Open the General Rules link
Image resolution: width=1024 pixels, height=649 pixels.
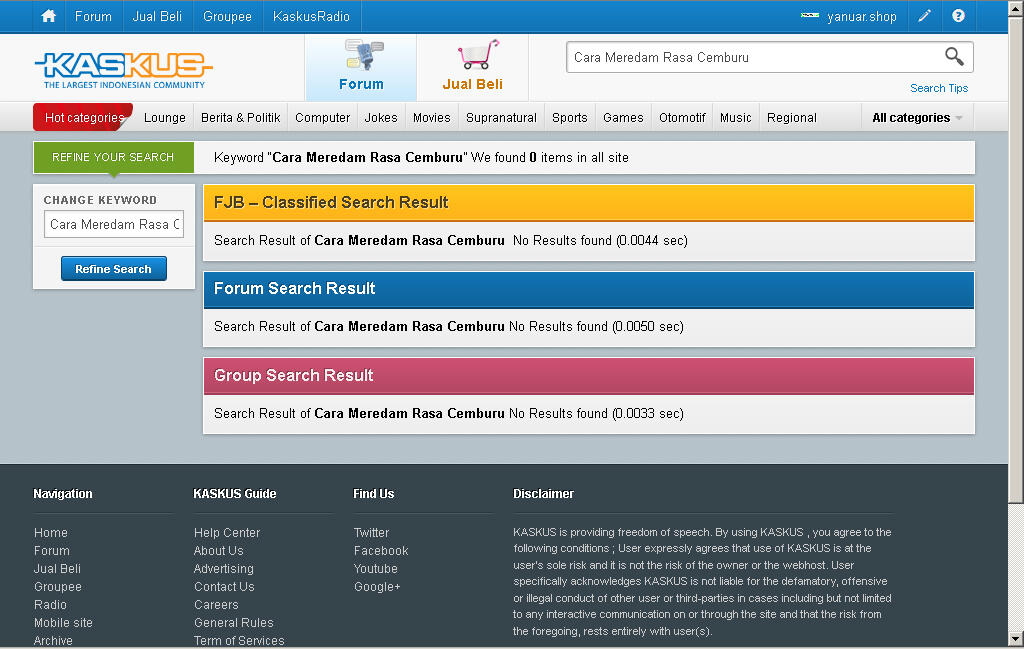coord(234,623)
